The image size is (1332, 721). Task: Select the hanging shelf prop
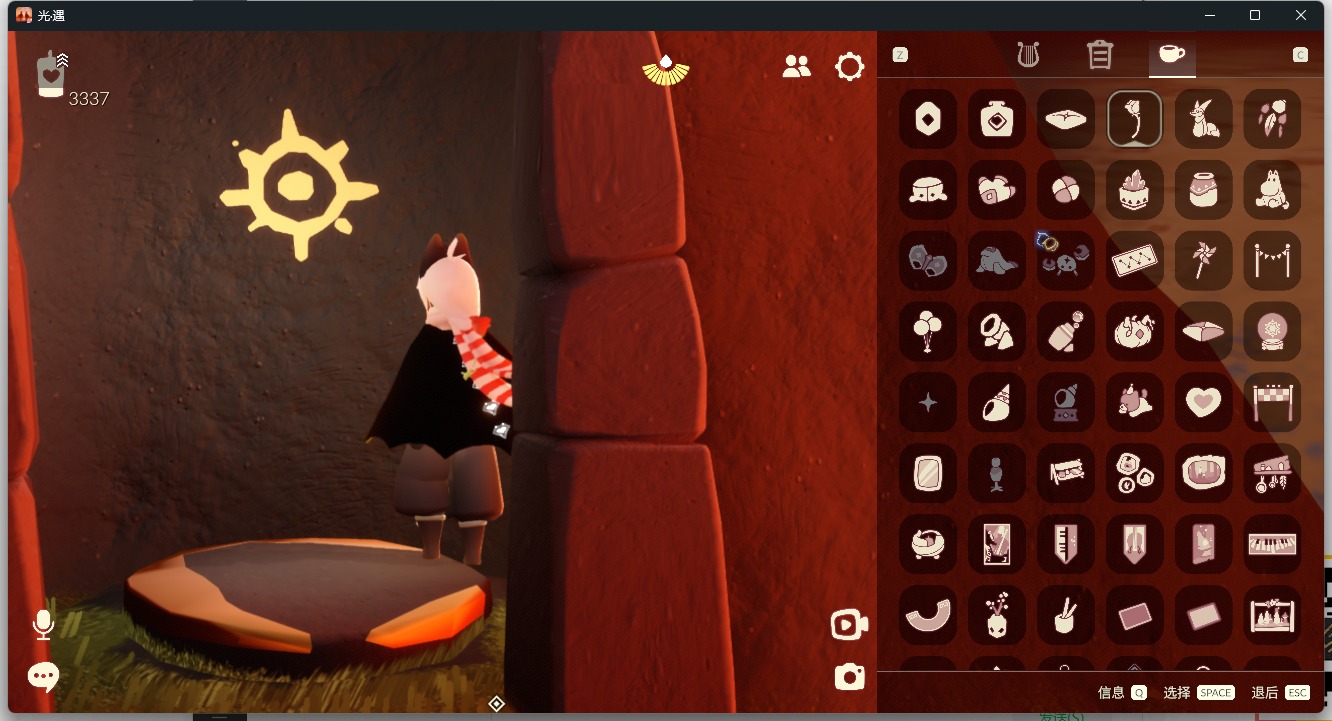(1273, 473)
